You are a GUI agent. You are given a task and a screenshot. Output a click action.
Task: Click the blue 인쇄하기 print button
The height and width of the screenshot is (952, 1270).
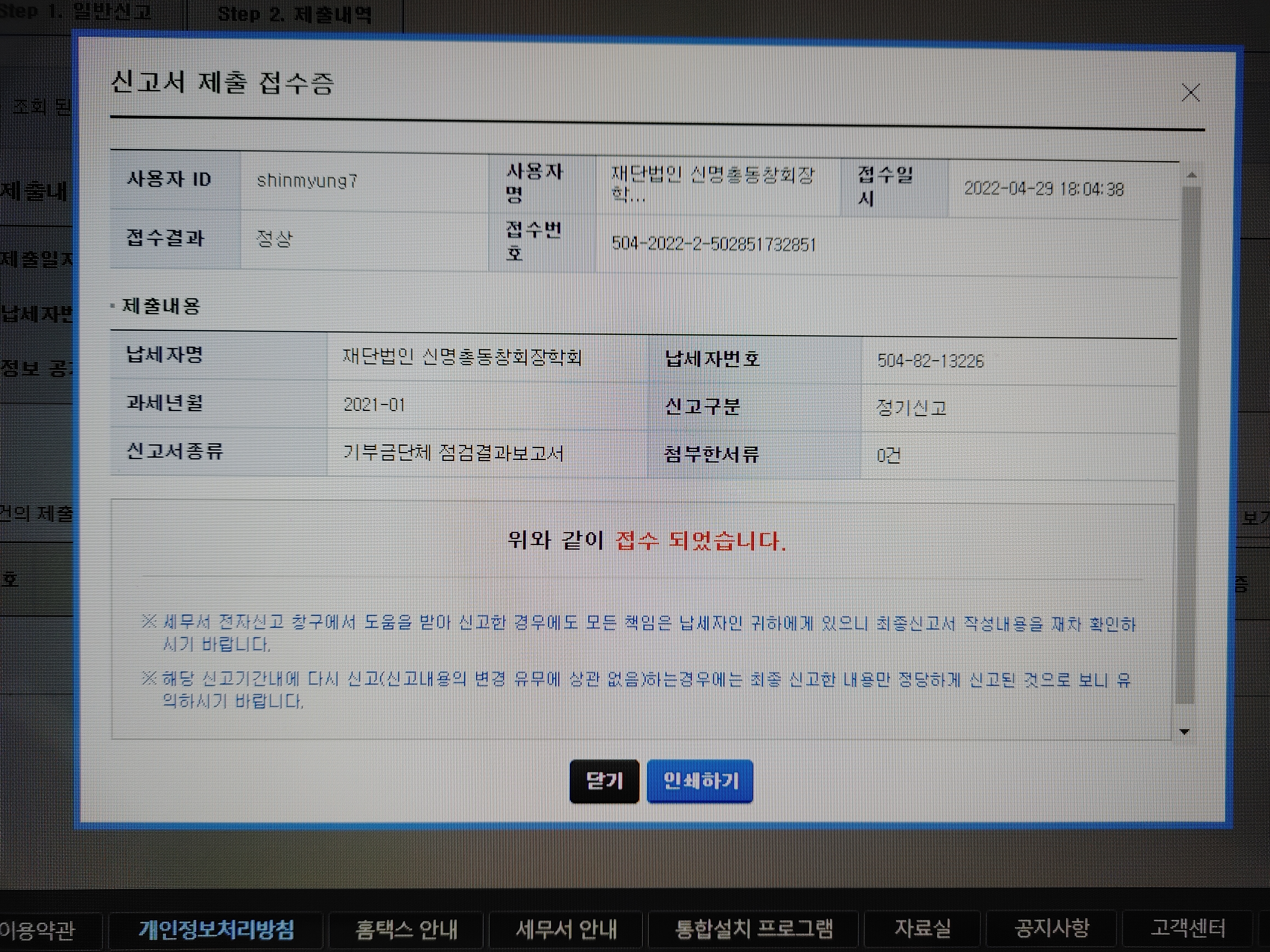pyautogui.click(x=700, y=781)
